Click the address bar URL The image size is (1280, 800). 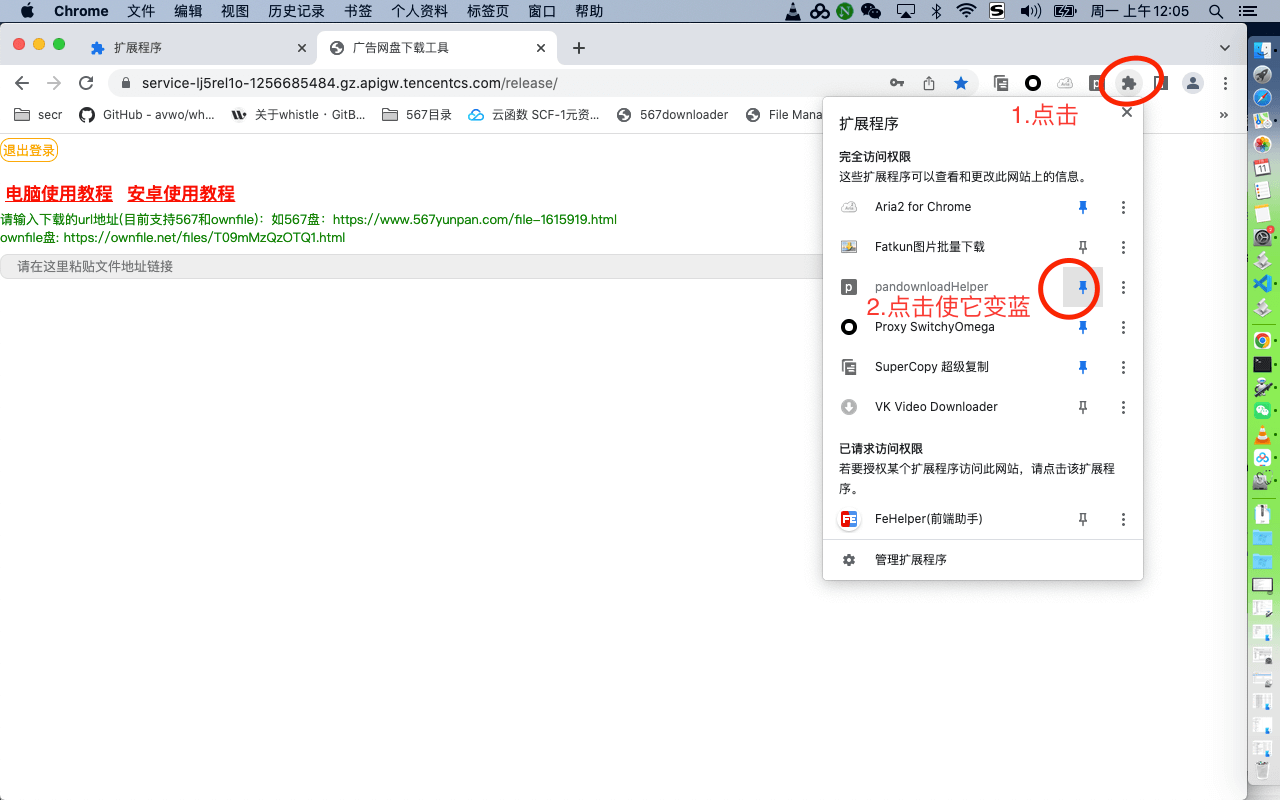[349, 83]
